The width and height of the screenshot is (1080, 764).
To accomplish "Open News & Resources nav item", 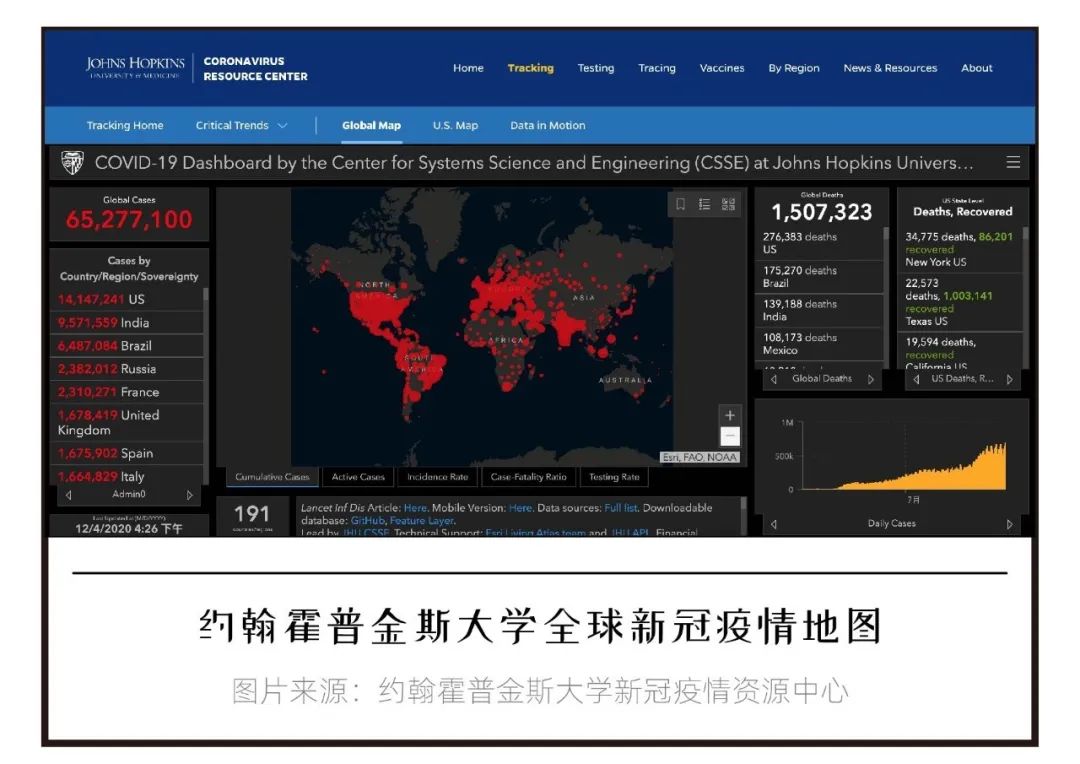I will tap(891, 68).
